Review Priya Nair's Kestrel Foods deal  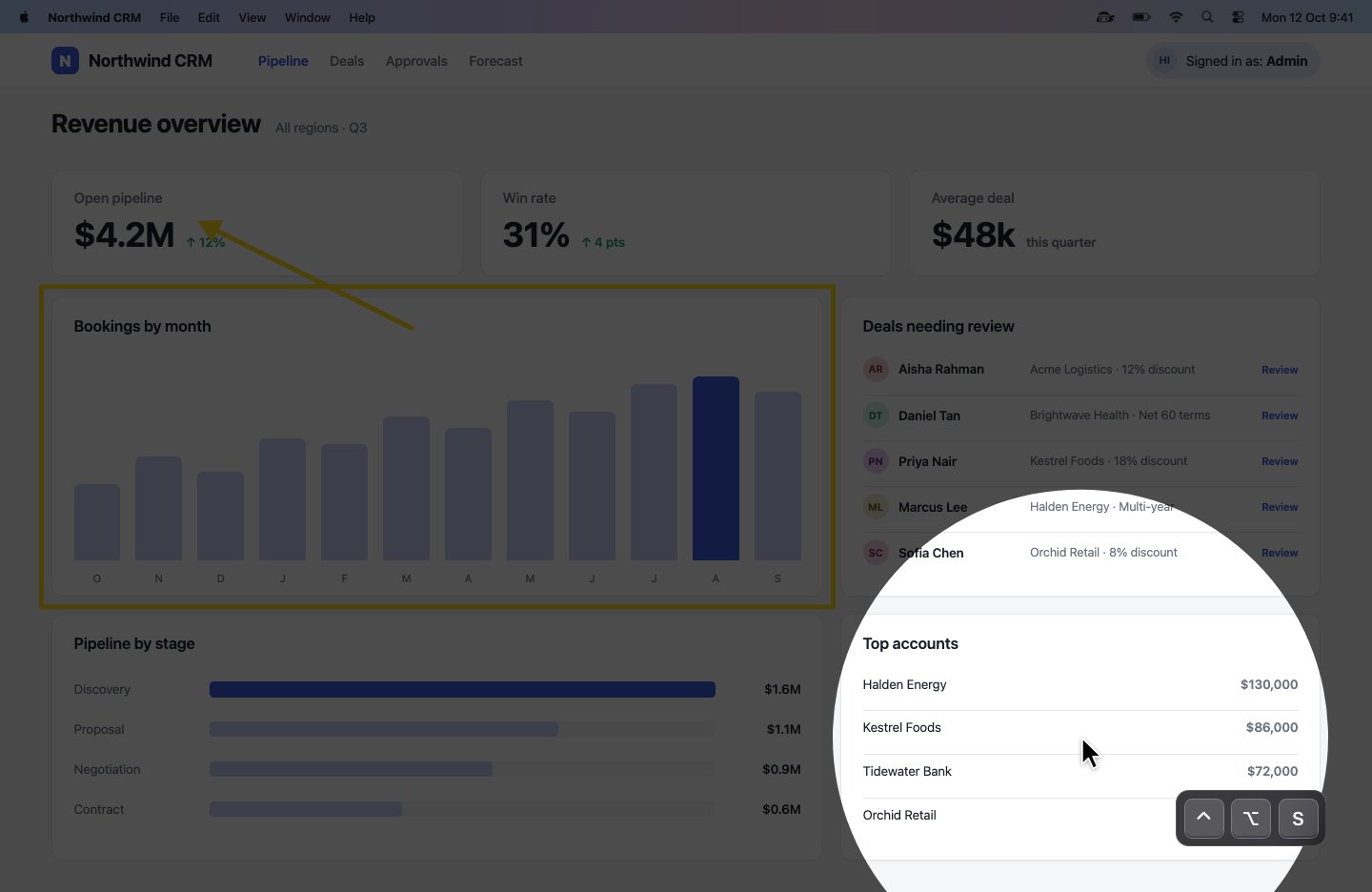point(1280,461)
